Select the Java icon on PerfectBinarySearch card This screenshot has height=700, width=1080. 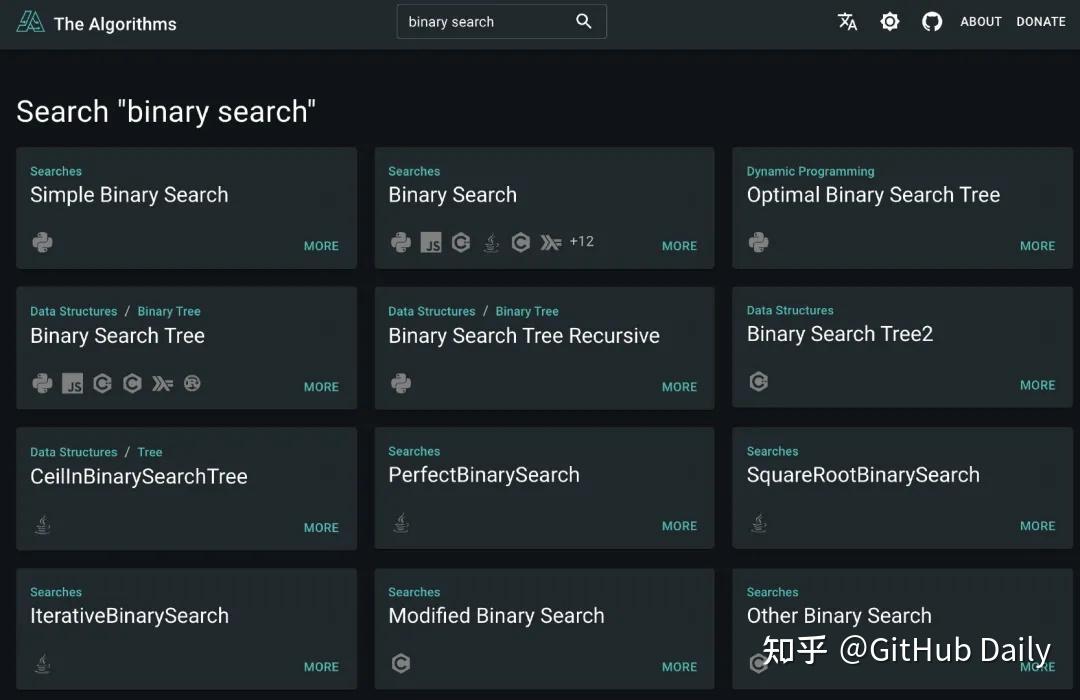401,523
